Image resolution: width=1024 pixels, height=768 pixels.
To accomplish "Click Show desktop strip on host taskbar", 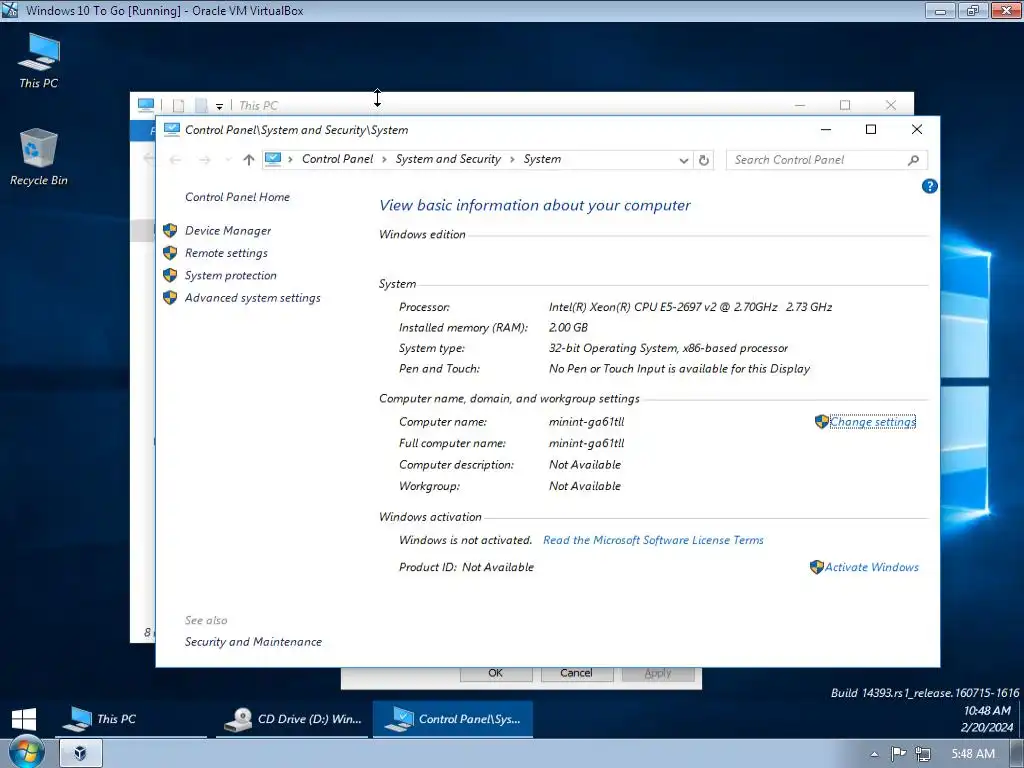I will 1017,754.
